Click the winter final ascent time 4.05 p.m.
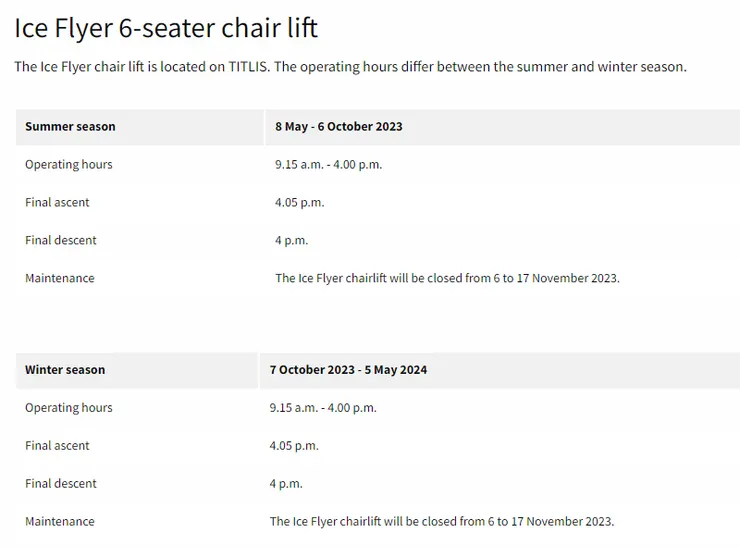Image resolution: width=740 pixels, height=547 pixels. (294, 446)
